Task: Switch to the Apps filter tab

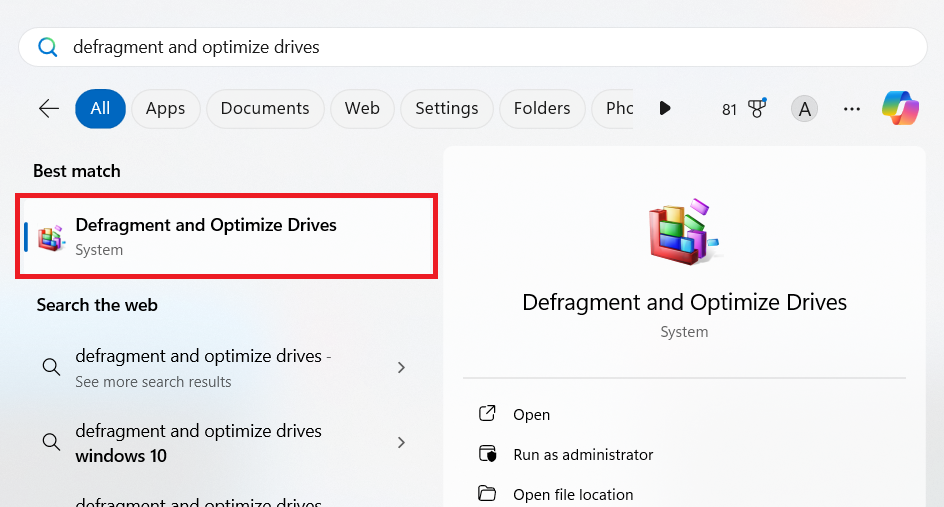Action: tap(166, 108)
